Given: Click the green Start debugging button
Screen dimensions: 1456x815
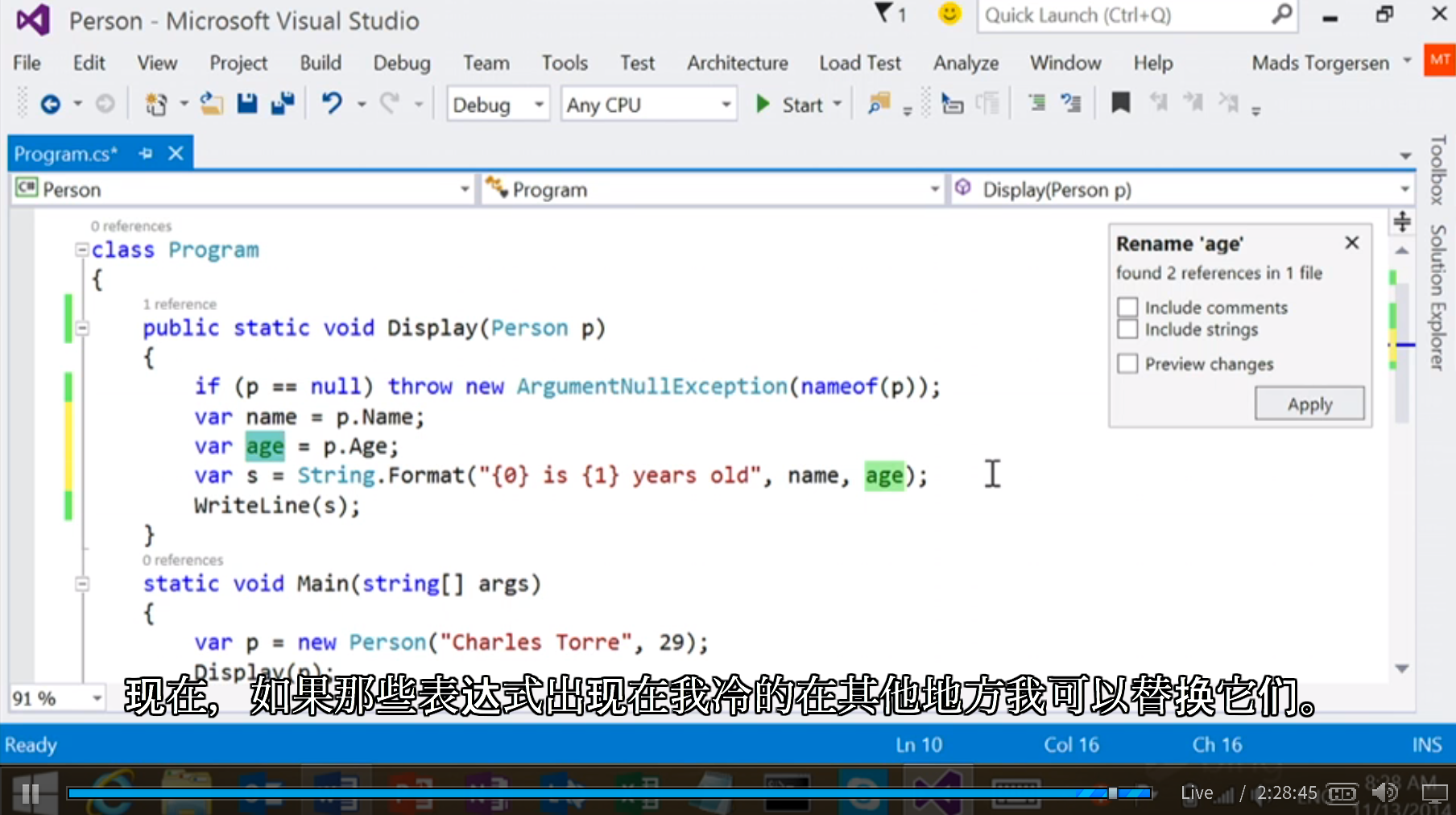Looking at the screenshot, I should tap(790, 105).
